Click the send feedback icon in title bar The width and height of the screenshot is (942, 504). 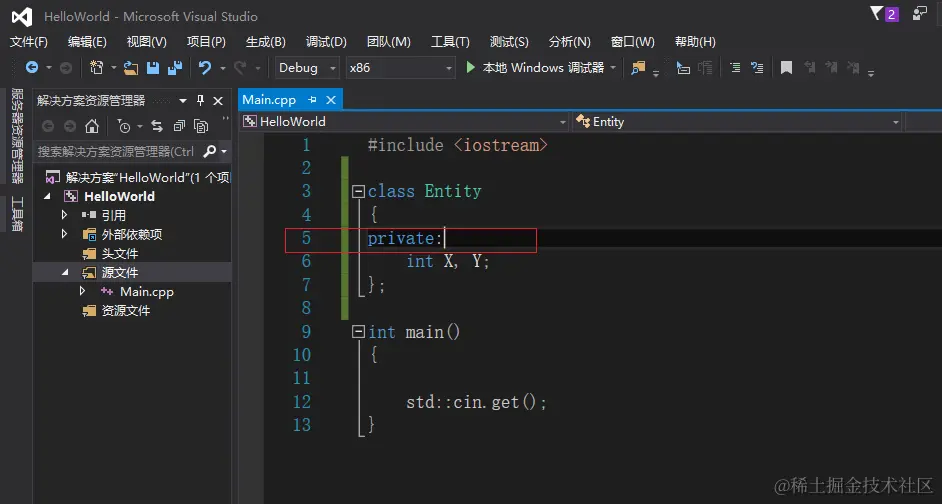920,14
